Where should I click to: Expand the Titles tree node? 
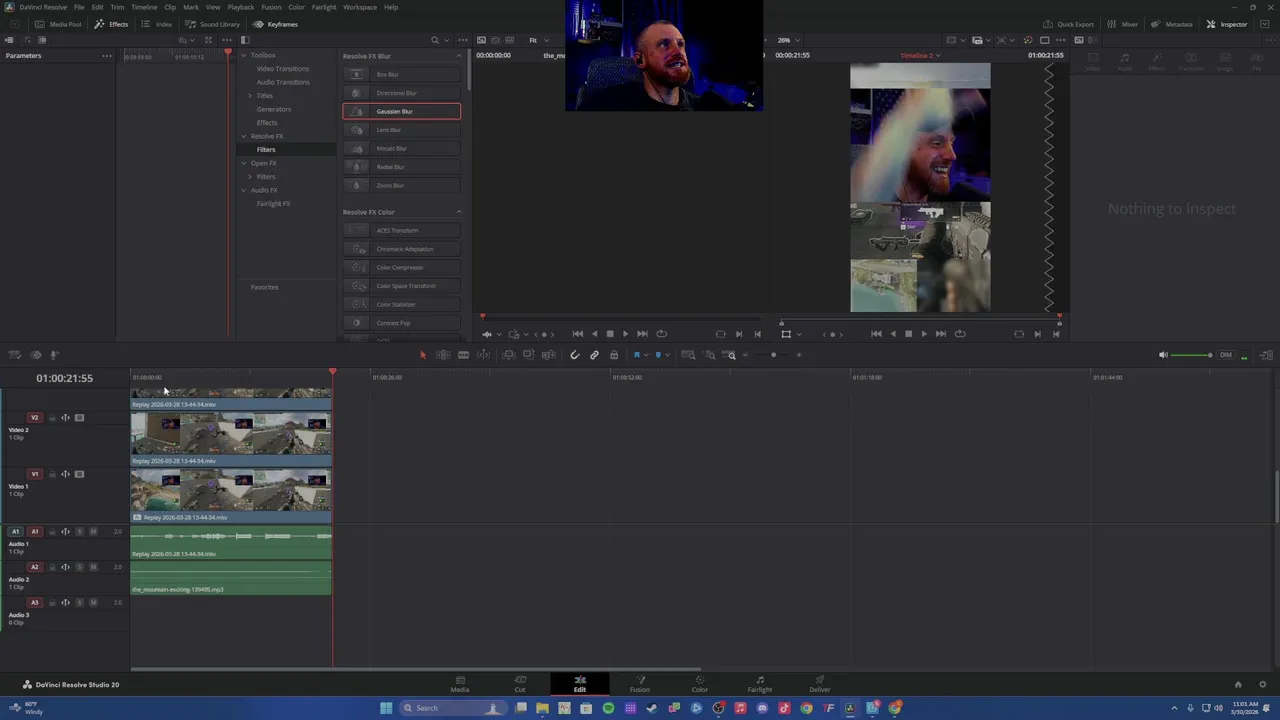[x=250, y=96]
